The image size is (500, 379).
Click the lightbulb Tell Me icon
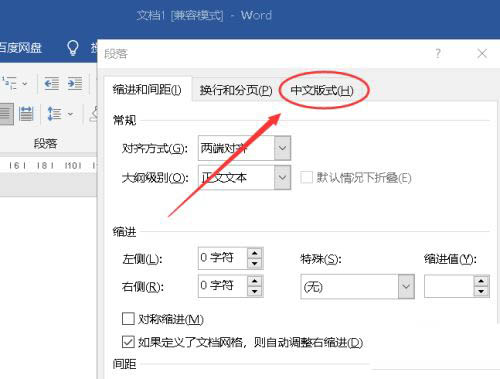point(73,48)
